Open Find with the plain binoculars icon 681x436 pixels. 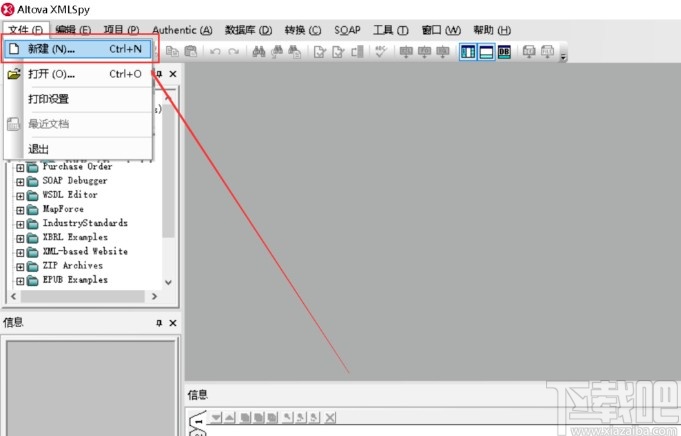click(x=259, y=52)
